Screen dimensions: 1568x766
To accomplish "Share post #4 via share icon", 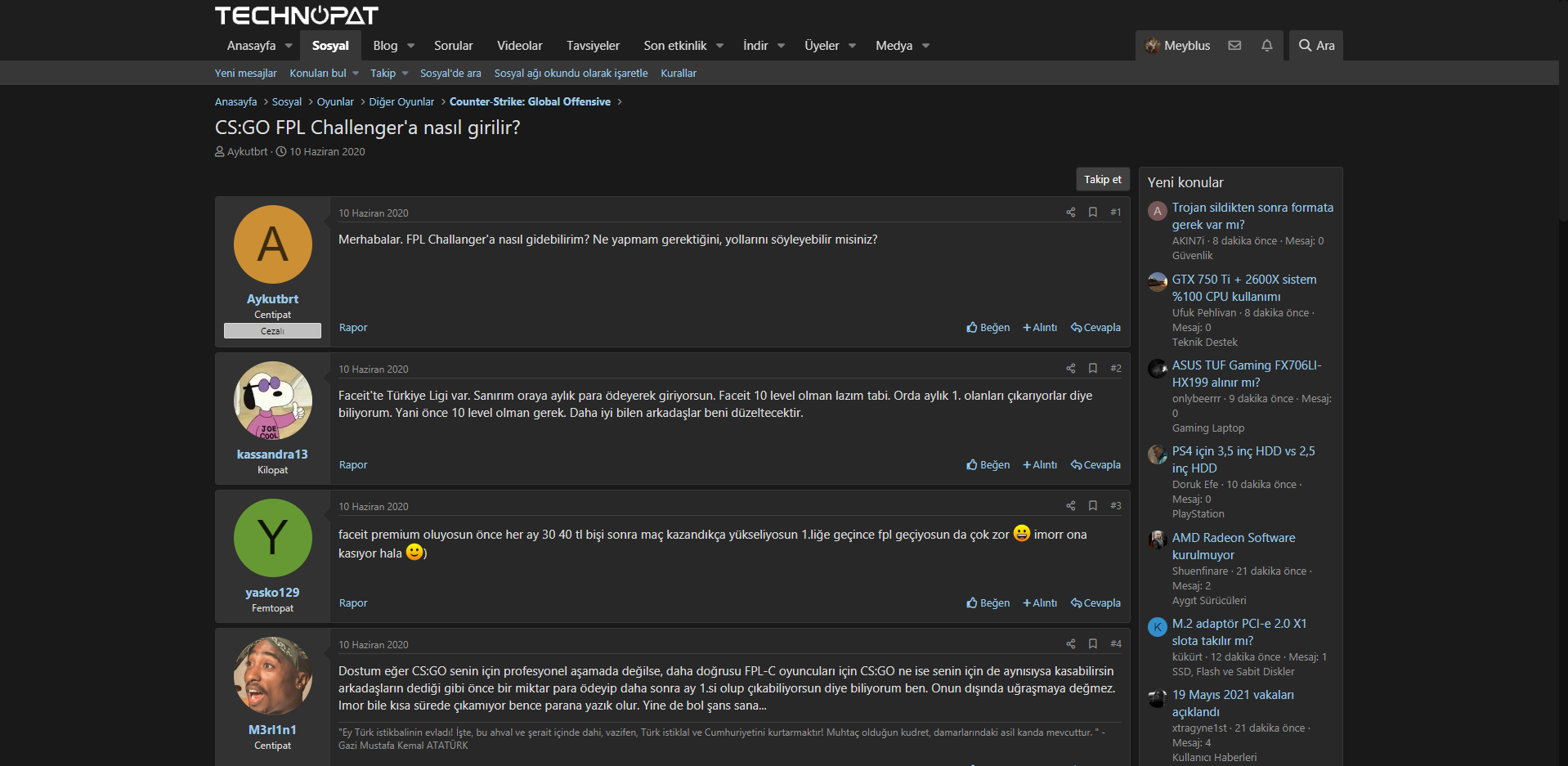I will coord(1070,644).
